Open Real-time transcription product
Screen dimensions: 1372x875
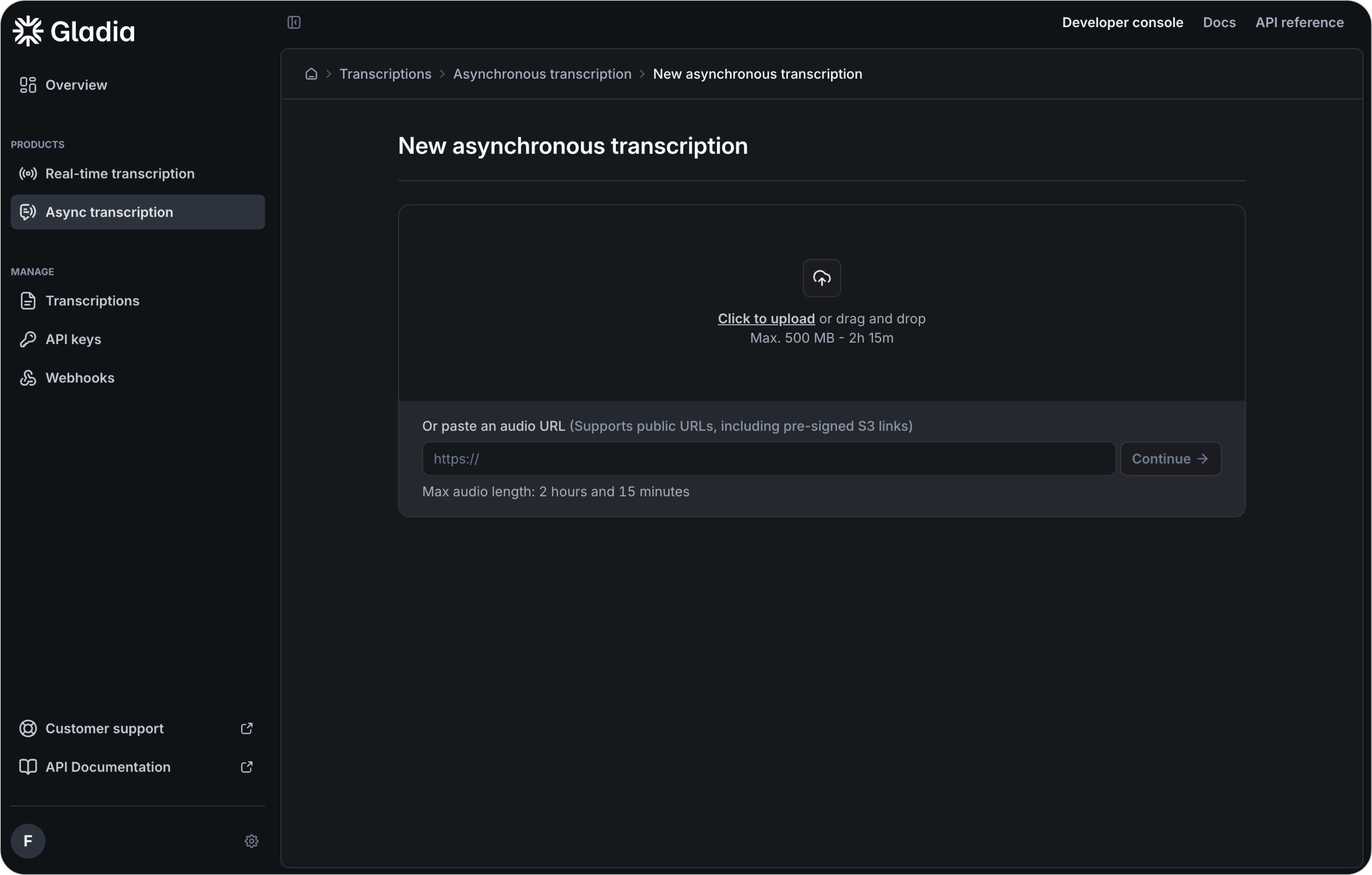(x=120, y=174)
